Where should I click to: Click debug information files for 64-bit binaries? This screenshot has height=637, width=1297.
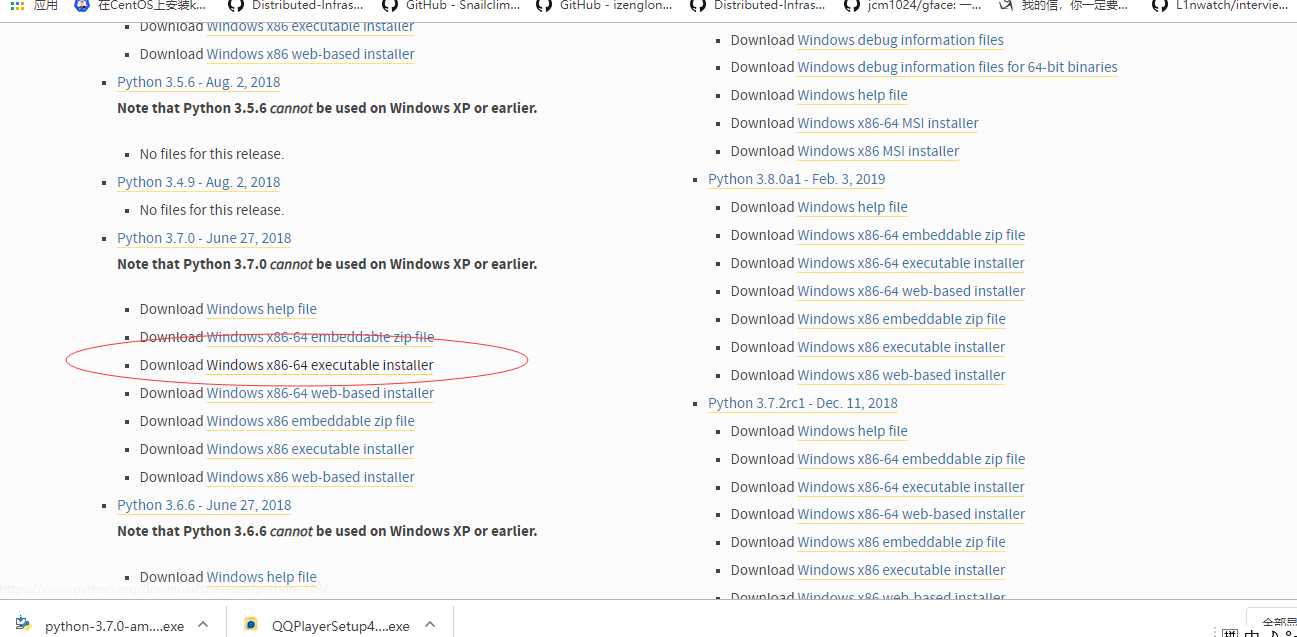click(958, 67)
